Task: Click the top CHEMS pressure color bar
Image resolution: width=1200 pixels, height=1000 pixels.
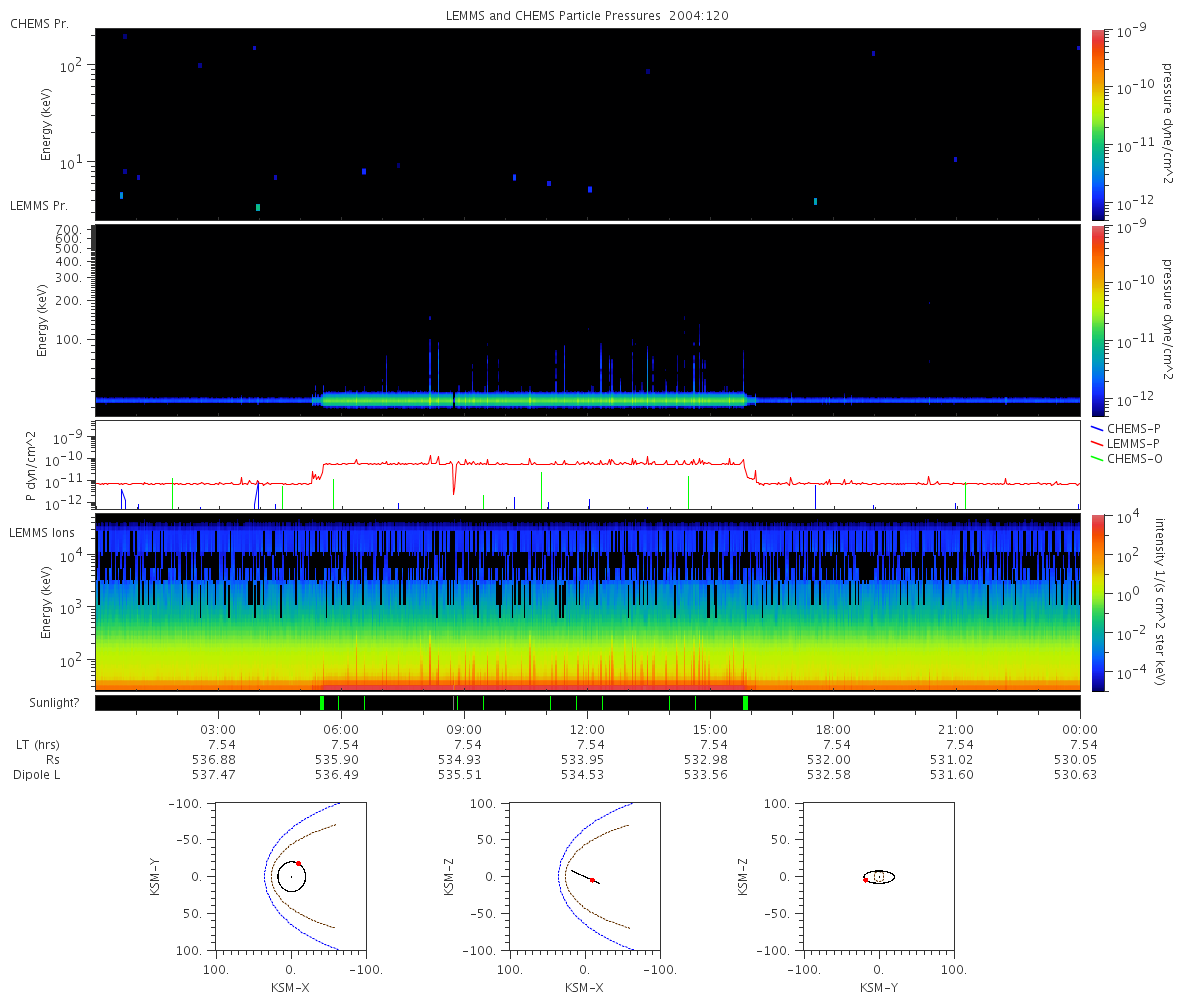Action: pos(1099,124)
